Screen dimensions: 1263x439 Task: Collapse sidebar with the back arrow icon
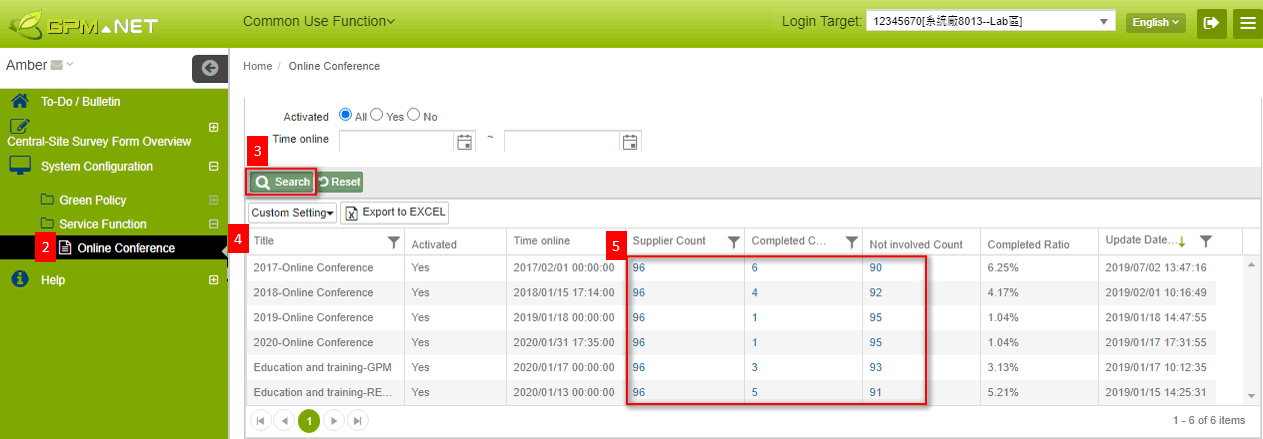210,68
